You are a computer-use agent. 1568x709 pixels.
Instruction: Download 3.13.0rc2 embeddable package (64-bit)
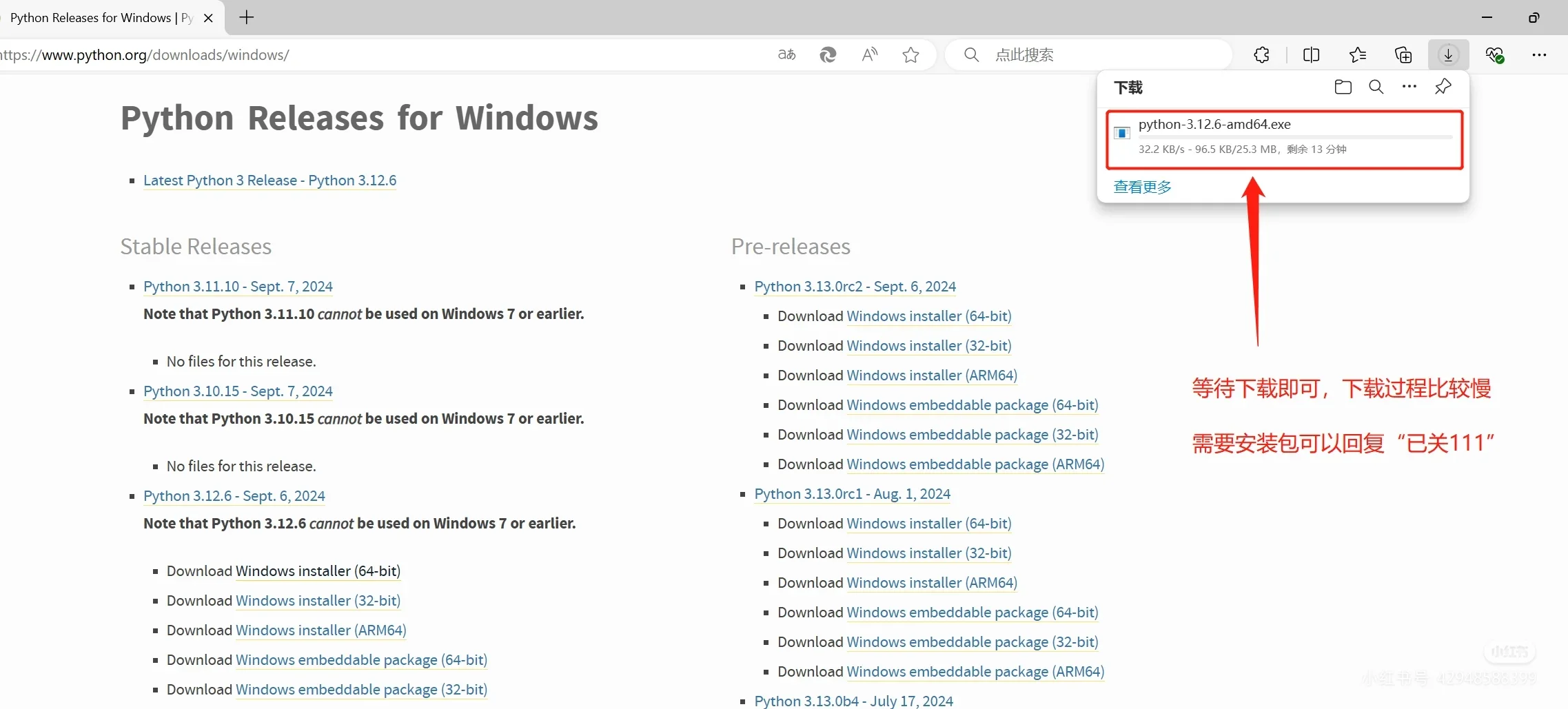pos(973,405)
